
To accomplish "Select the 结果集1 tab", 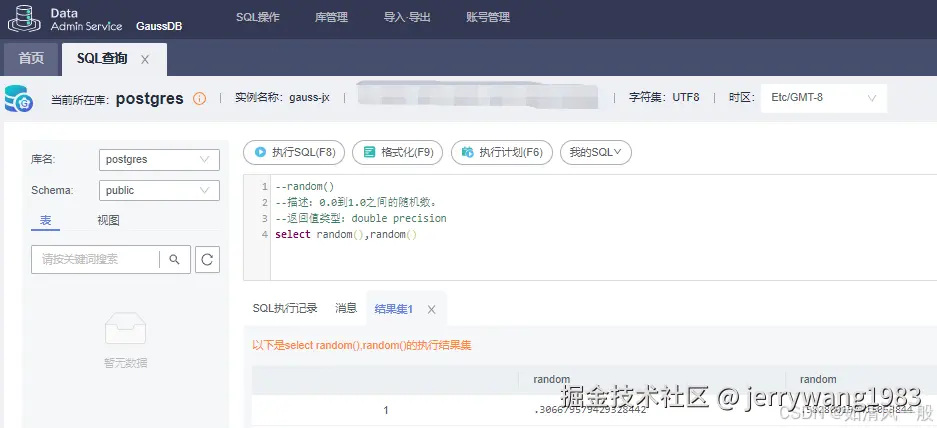I will pyautogui.click(x=394, y=309).
